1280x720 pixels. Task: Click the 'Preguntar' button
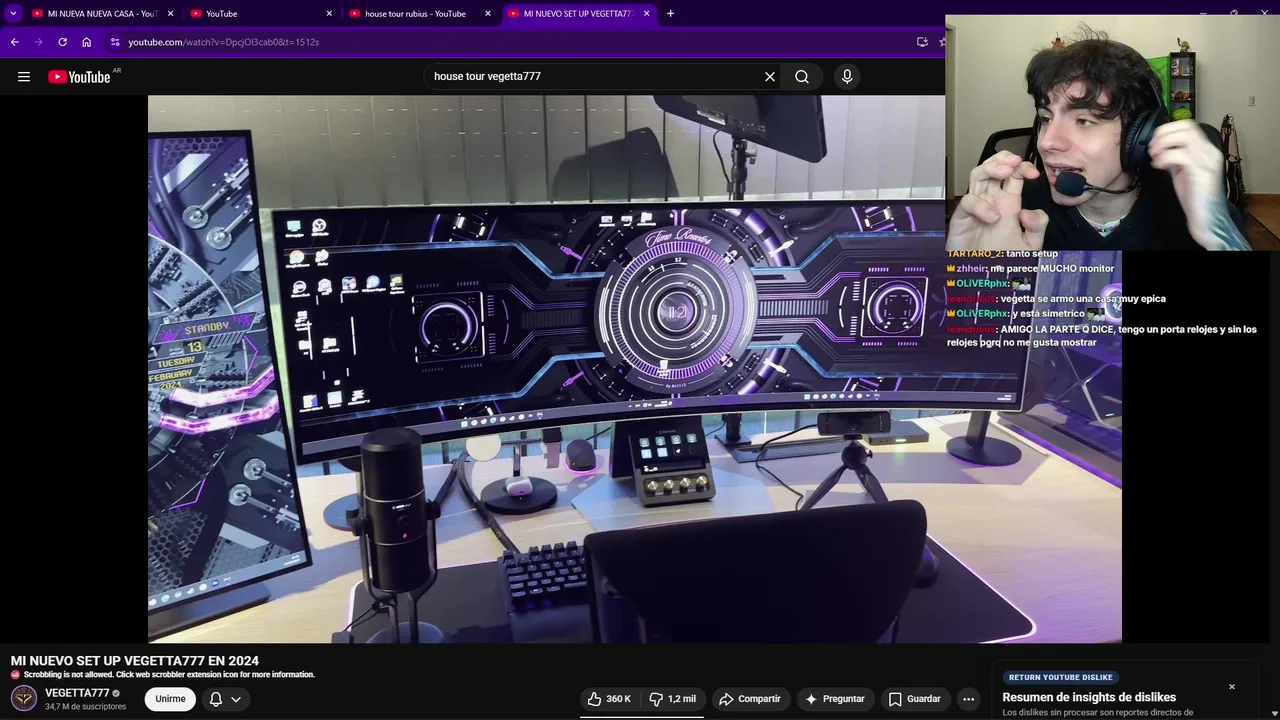[x=834, y=699]
